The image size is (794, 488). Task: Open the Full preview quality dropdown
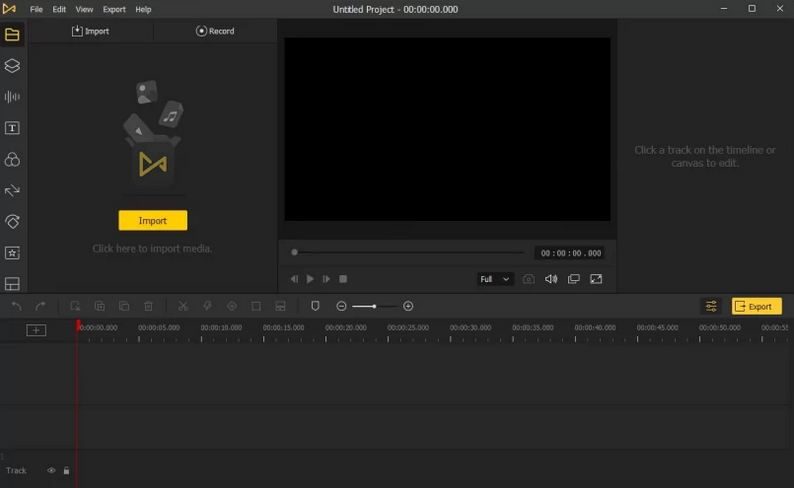tap(495, 279)
